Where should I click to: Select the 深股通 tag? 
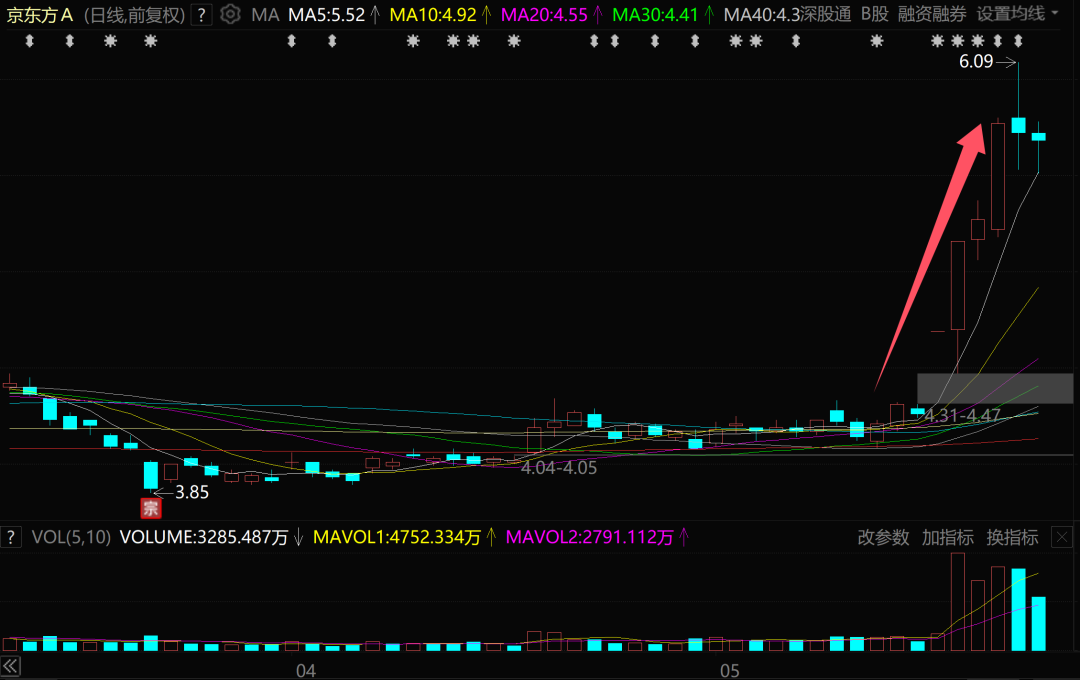(x=826, y=14)
